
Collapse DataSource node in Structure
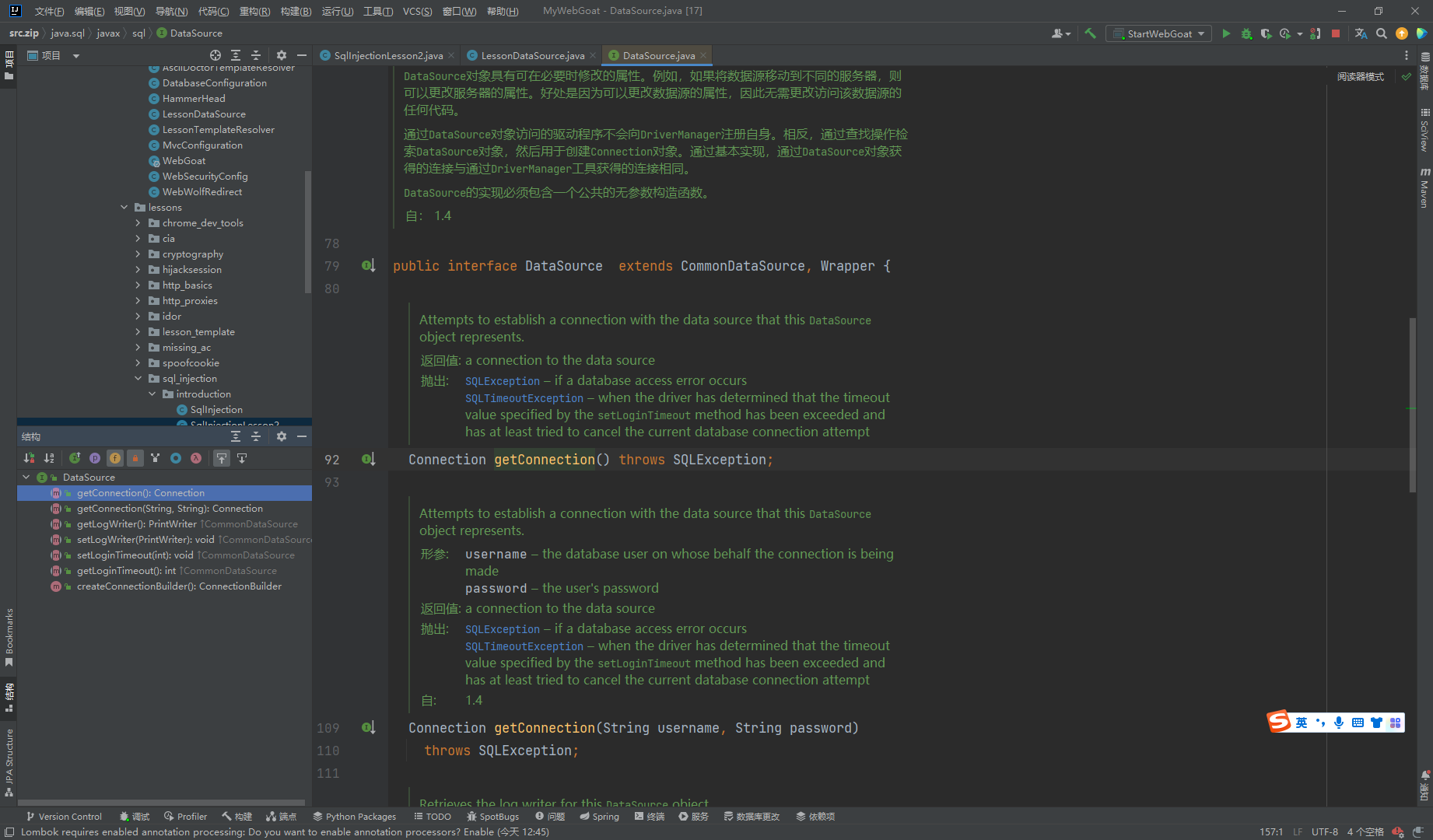(26, 477)
